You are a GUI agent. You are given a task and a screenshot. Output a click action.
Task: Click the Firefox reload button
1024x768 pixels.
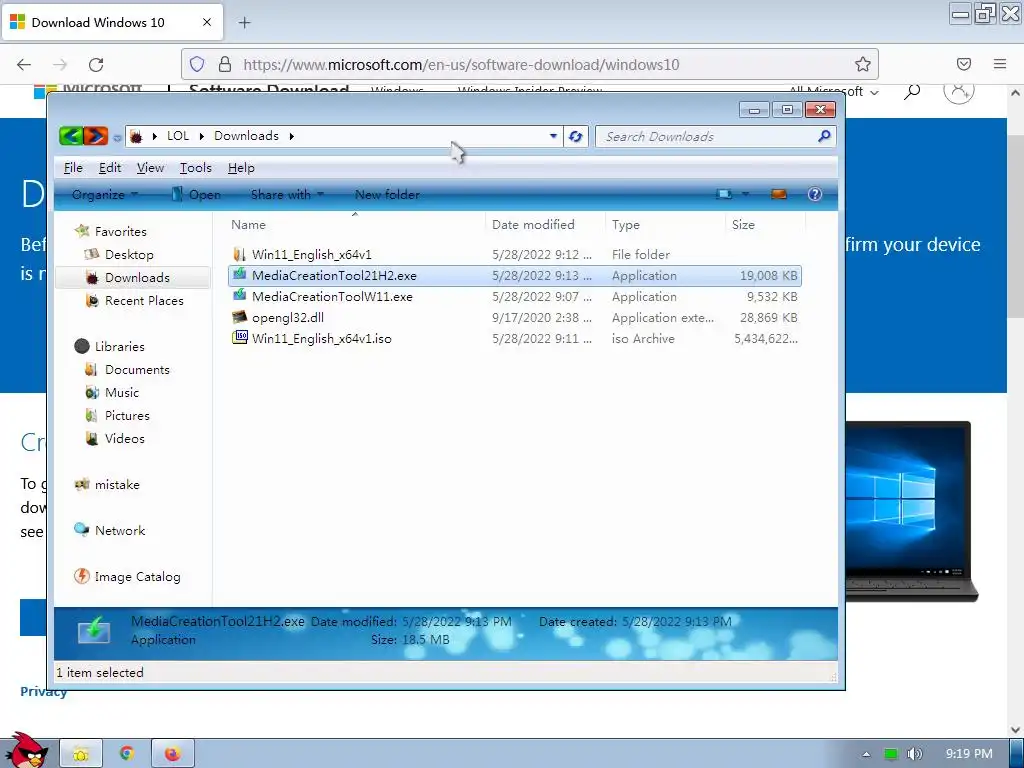pyautogui.click(x=96, y=64)
